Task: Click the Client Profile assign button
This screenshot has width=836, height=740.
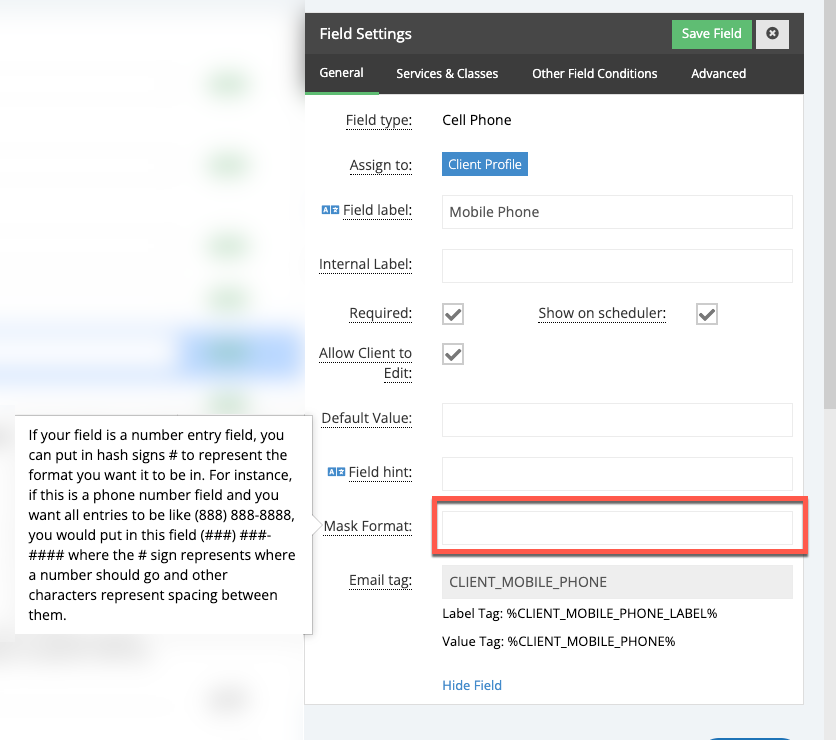Action: click(x=485, y=165)
